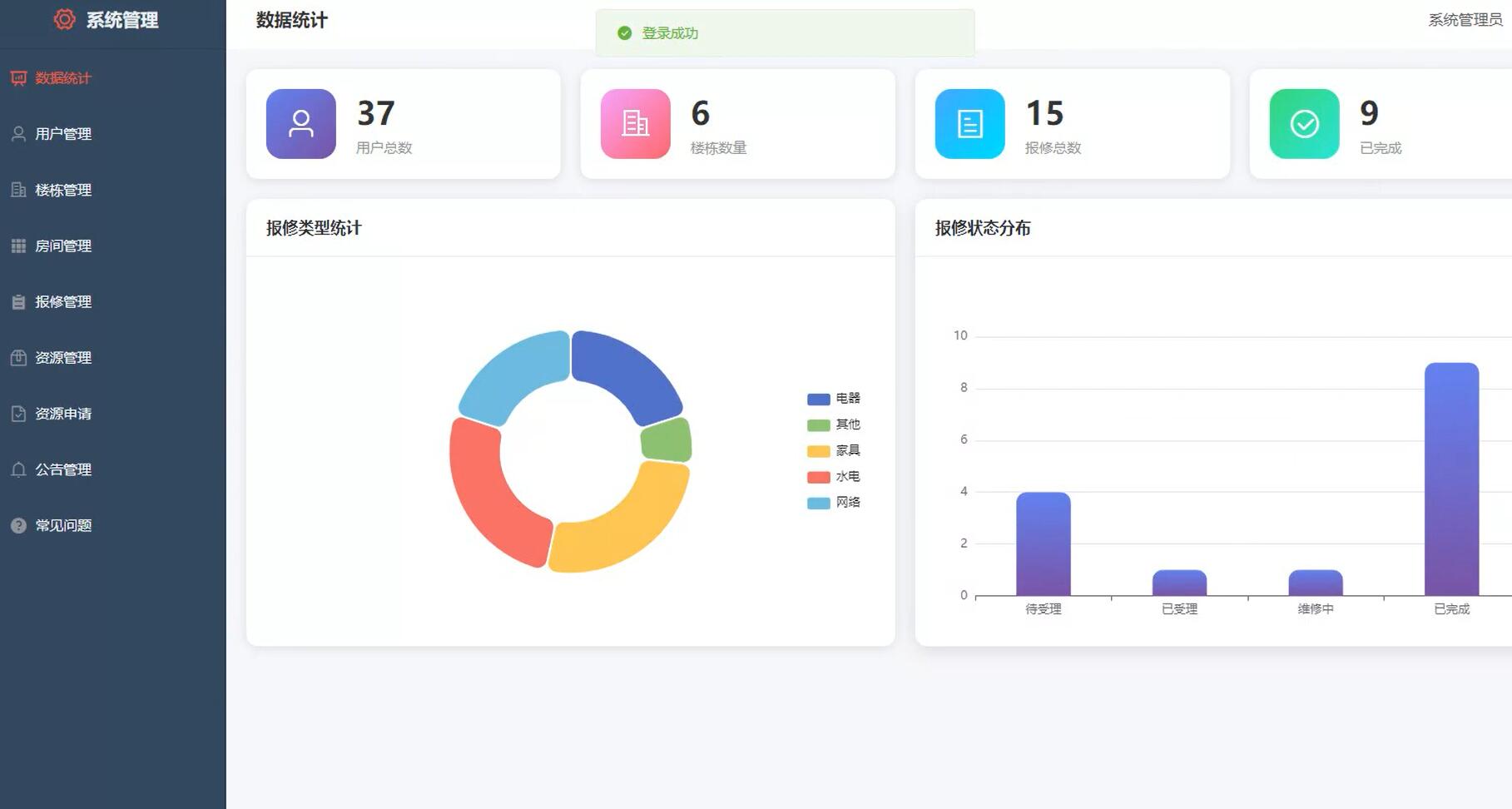Open 公告管理 from the sidebar
Image resolution: width=1512 pixels, height=809 pixels.
113,469
